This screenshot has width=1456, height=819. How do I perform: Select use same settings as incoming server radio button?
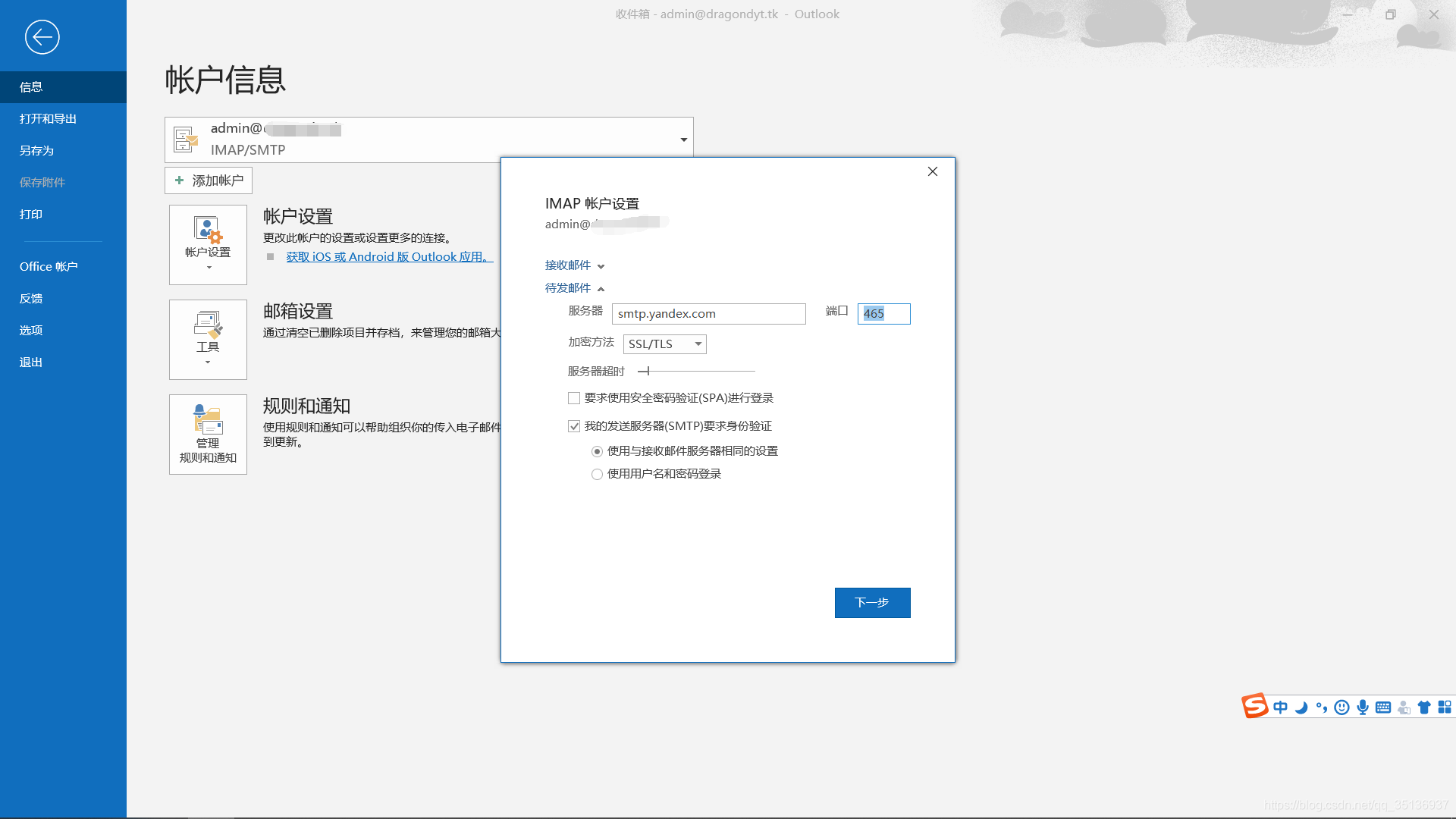point(597,451)
